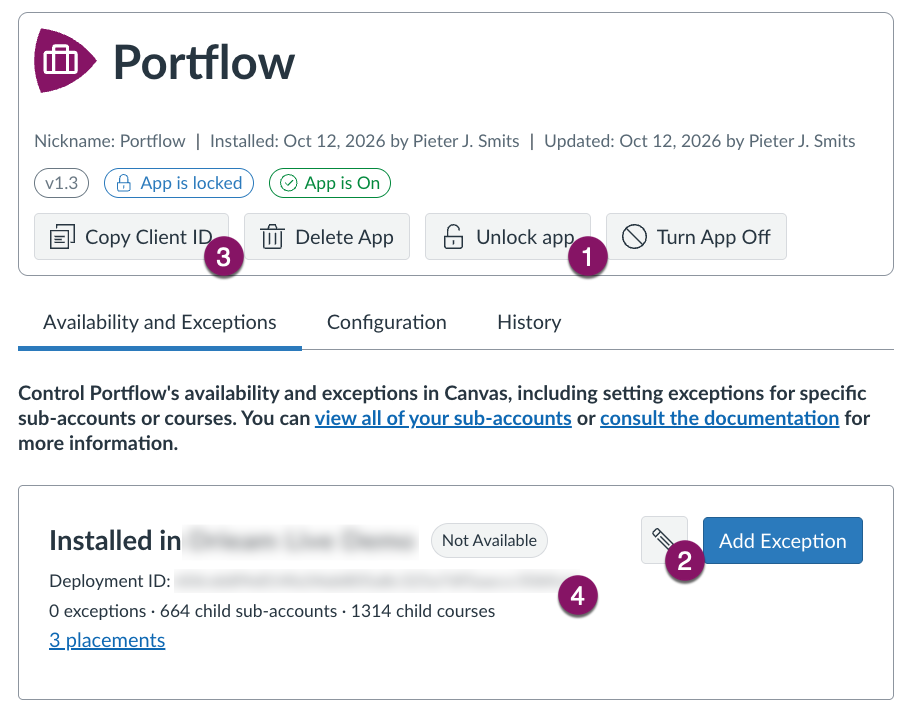Click the 'Nickname: Portflow' text
The height and width of the screenshot is (721, 918).
[109, 141]
